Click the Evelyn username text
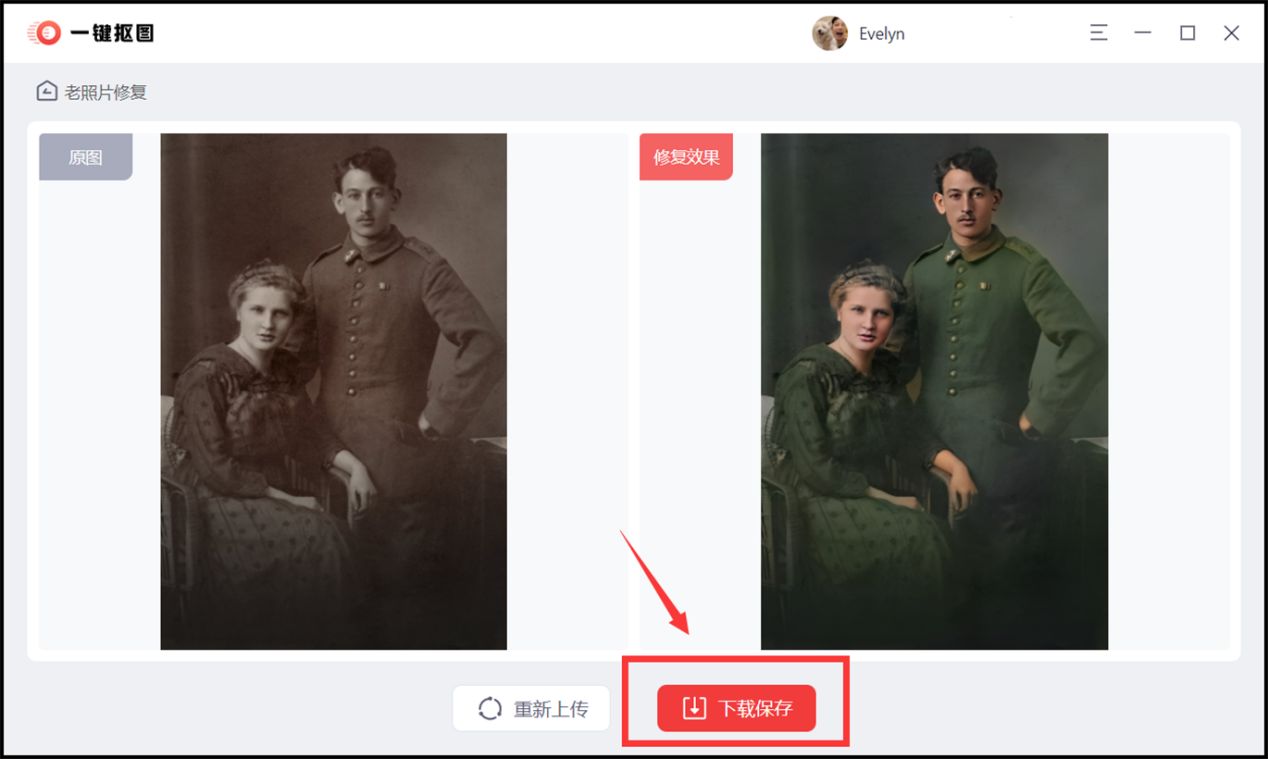The image size is (1268, 759). pyautogui.click(x=882, y=34)
